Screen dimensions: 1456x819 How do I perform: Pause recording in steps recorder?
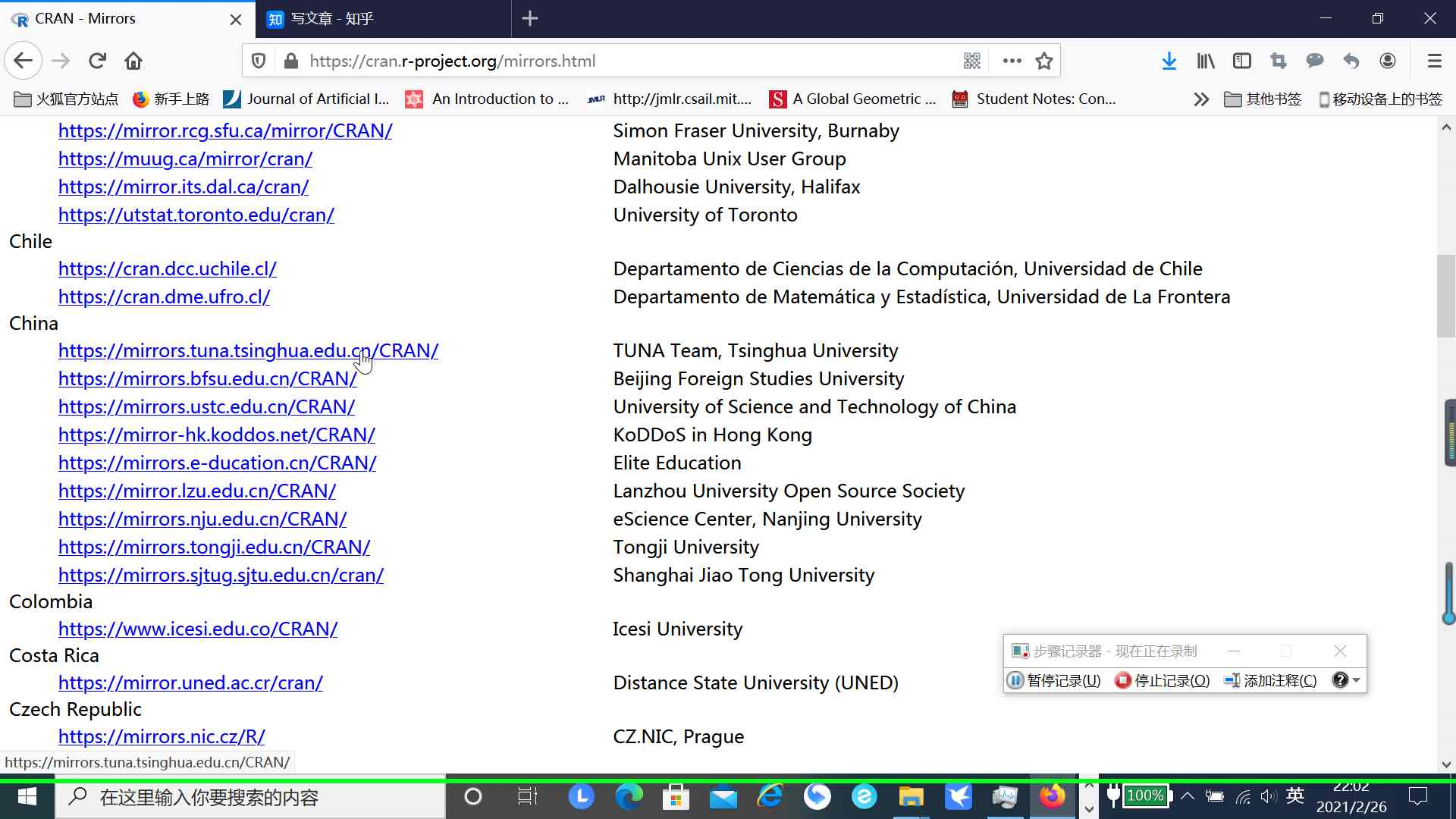click(x=1054, y=680)
